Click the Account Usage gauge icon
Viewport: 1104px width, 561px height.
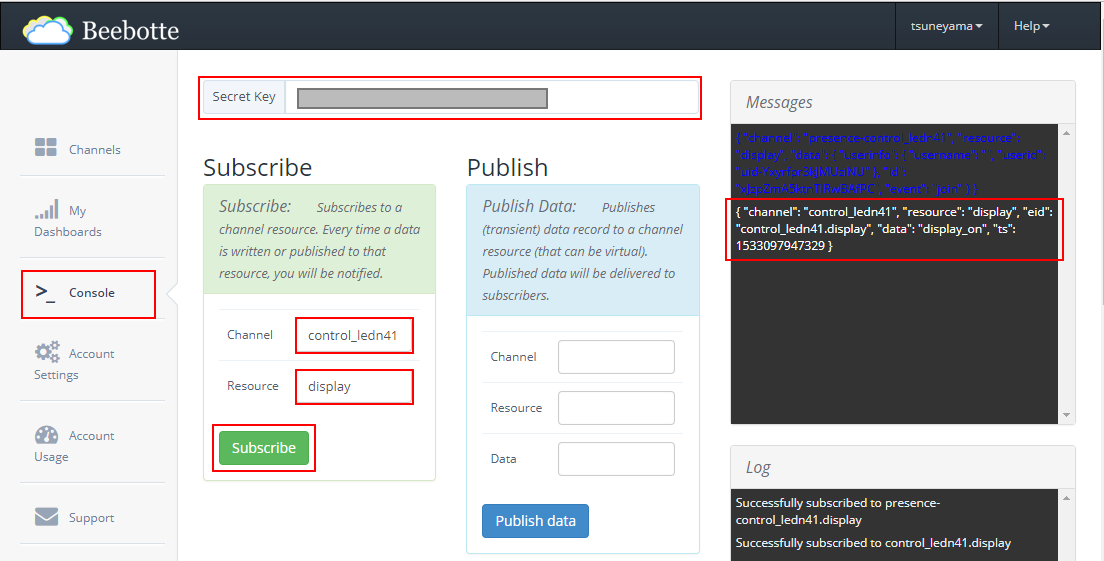tap(46, 434)
